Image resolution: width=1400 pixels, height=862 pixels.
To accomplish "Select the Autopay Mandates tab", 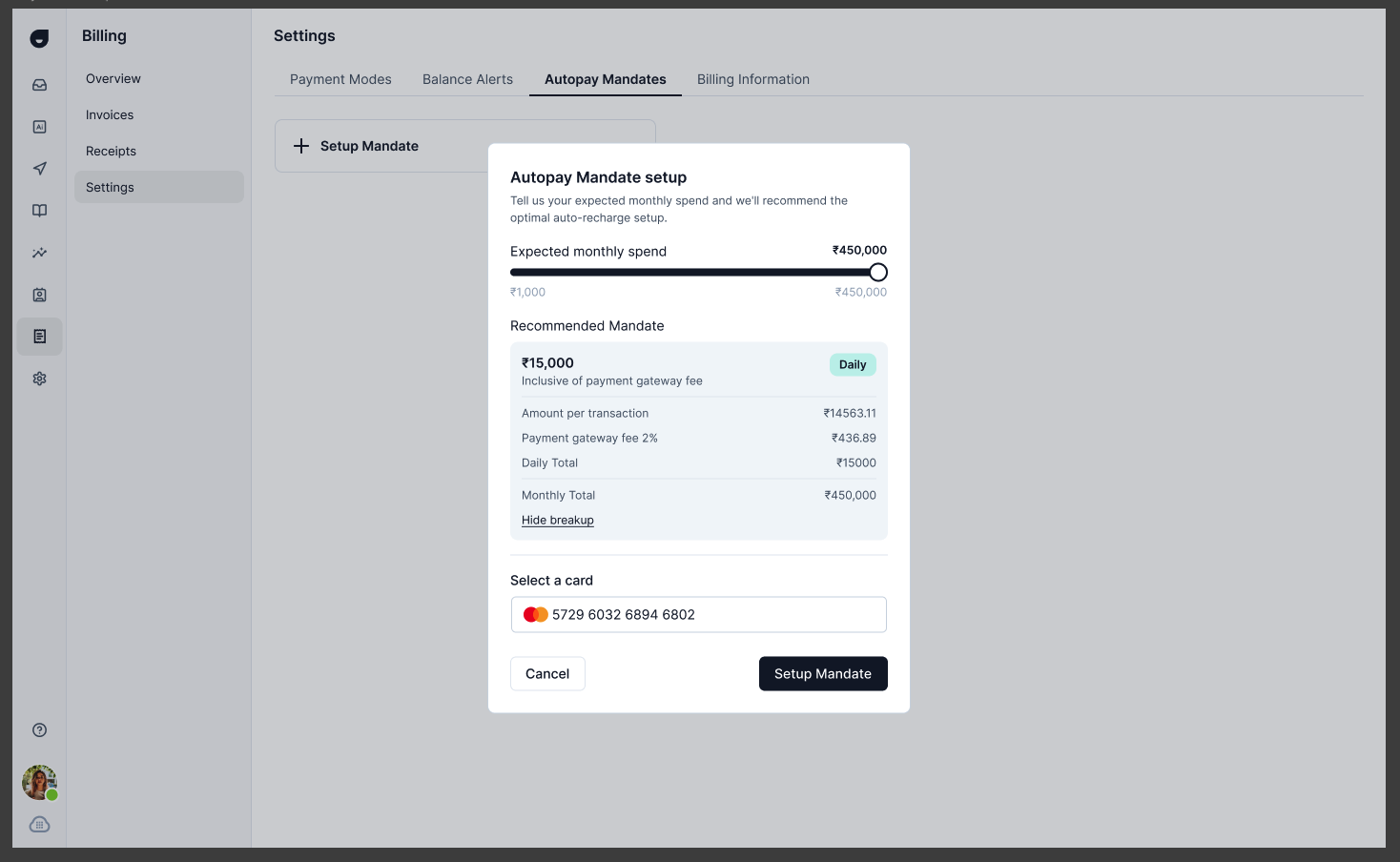I will coord(606,79).
